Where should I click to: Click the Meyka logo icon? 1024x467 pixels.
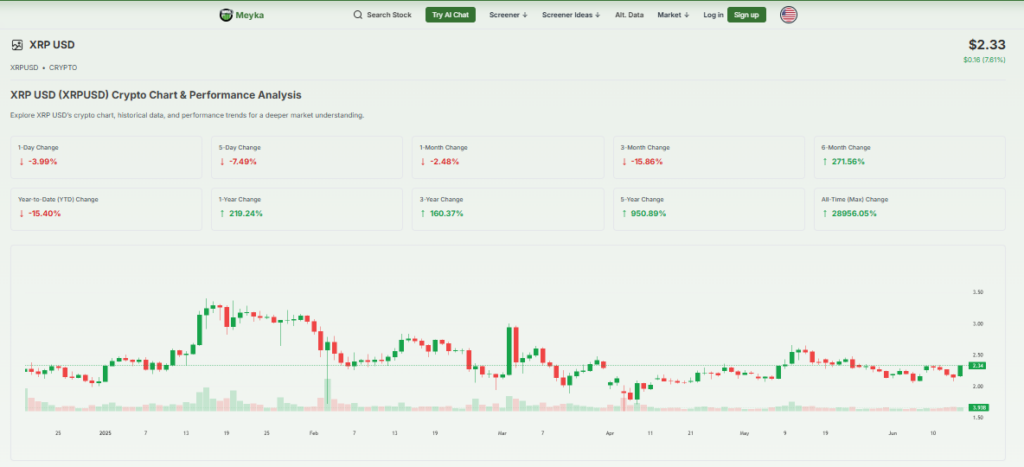(x=226, y=15)
